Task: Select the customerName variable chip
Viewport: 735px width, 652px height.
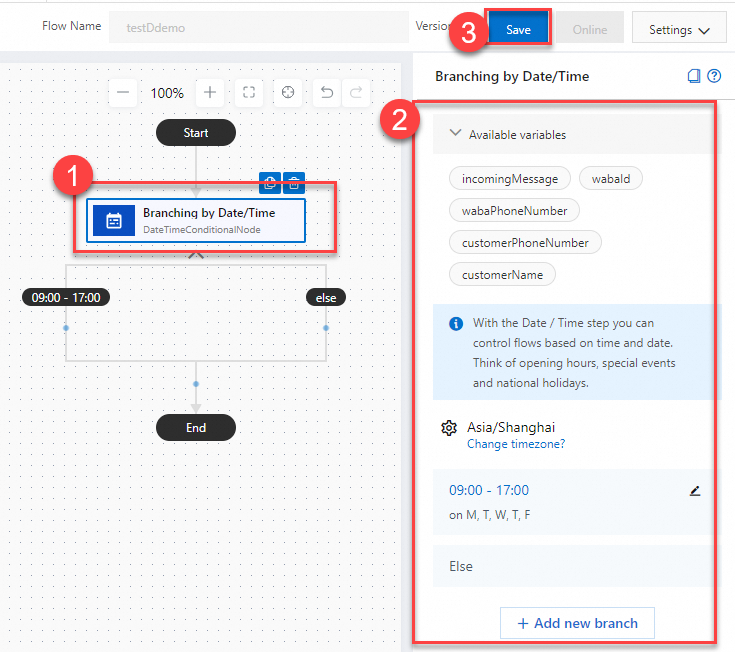Action: click(502, 274)
